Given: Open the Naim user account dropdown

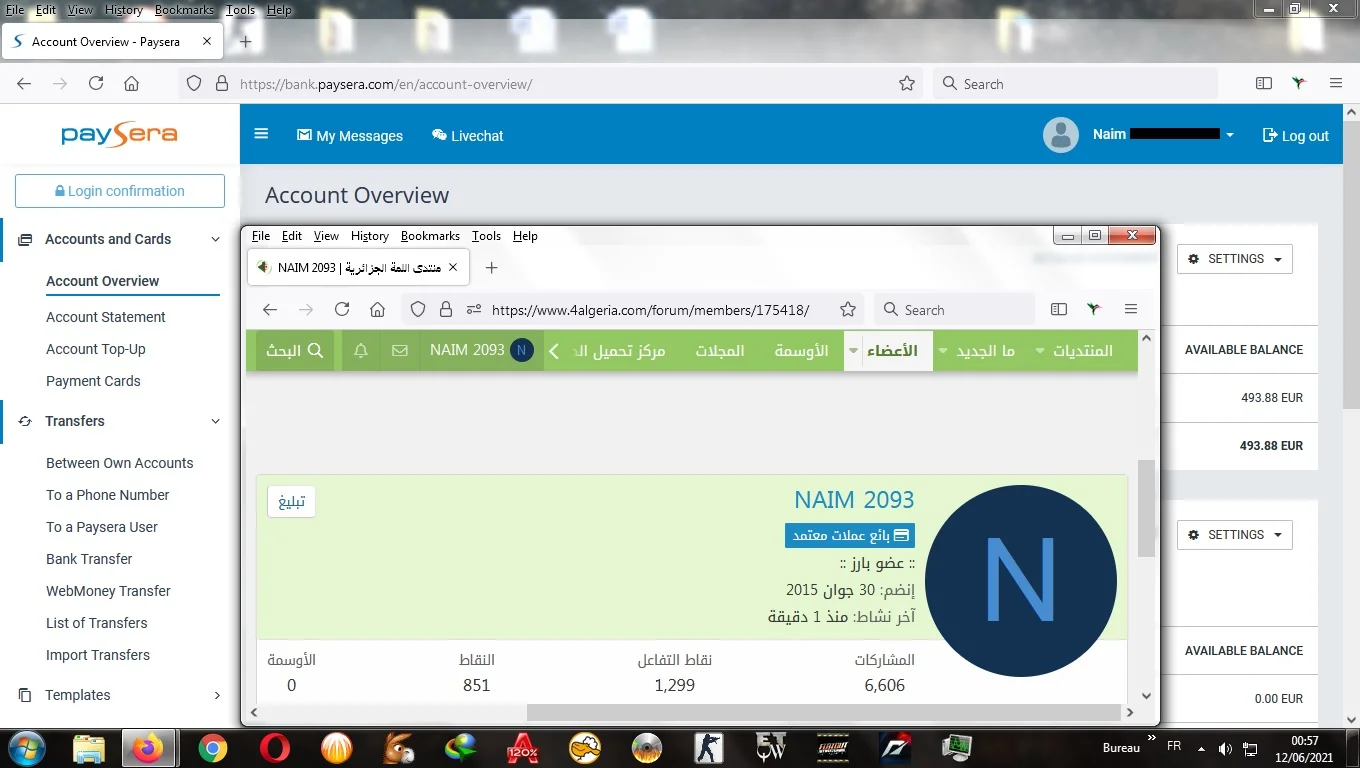Looking at the screenshot, I should click(x=1229, y=135).
